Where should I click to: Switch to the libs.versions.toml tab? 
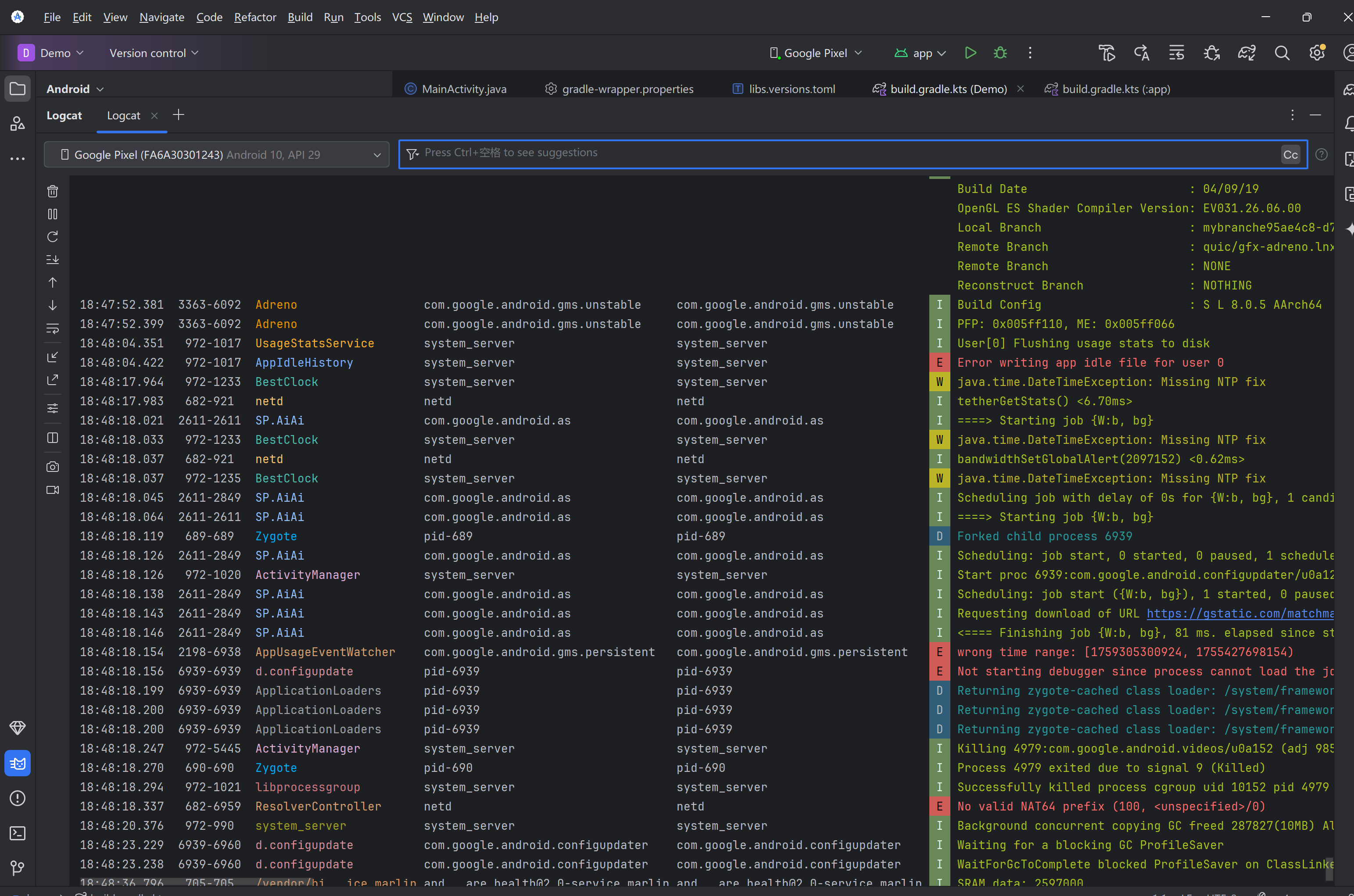tap(791, 89)
